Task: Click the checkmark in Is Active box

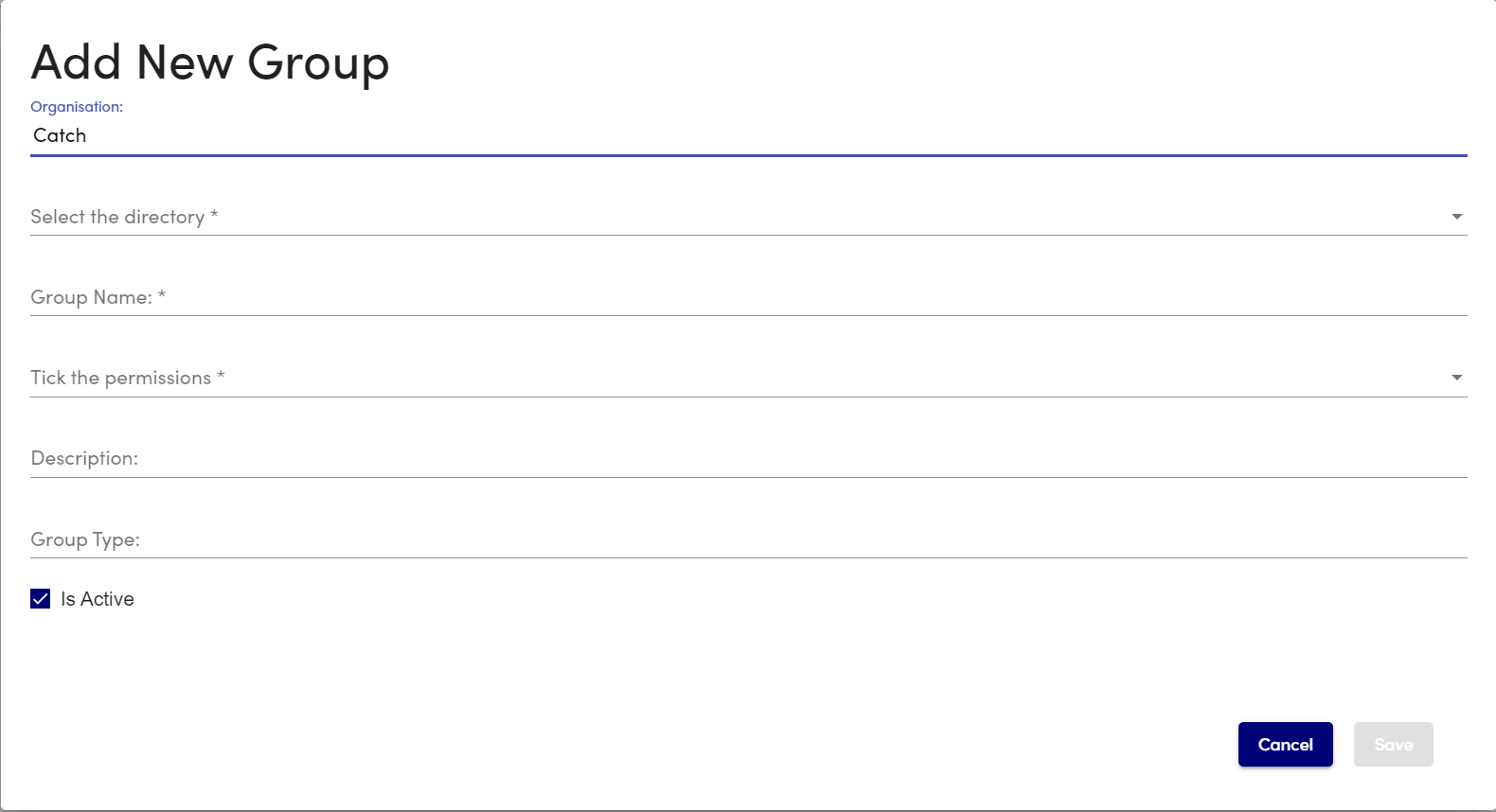Action: pyautogui.click(x=41, y=599)
